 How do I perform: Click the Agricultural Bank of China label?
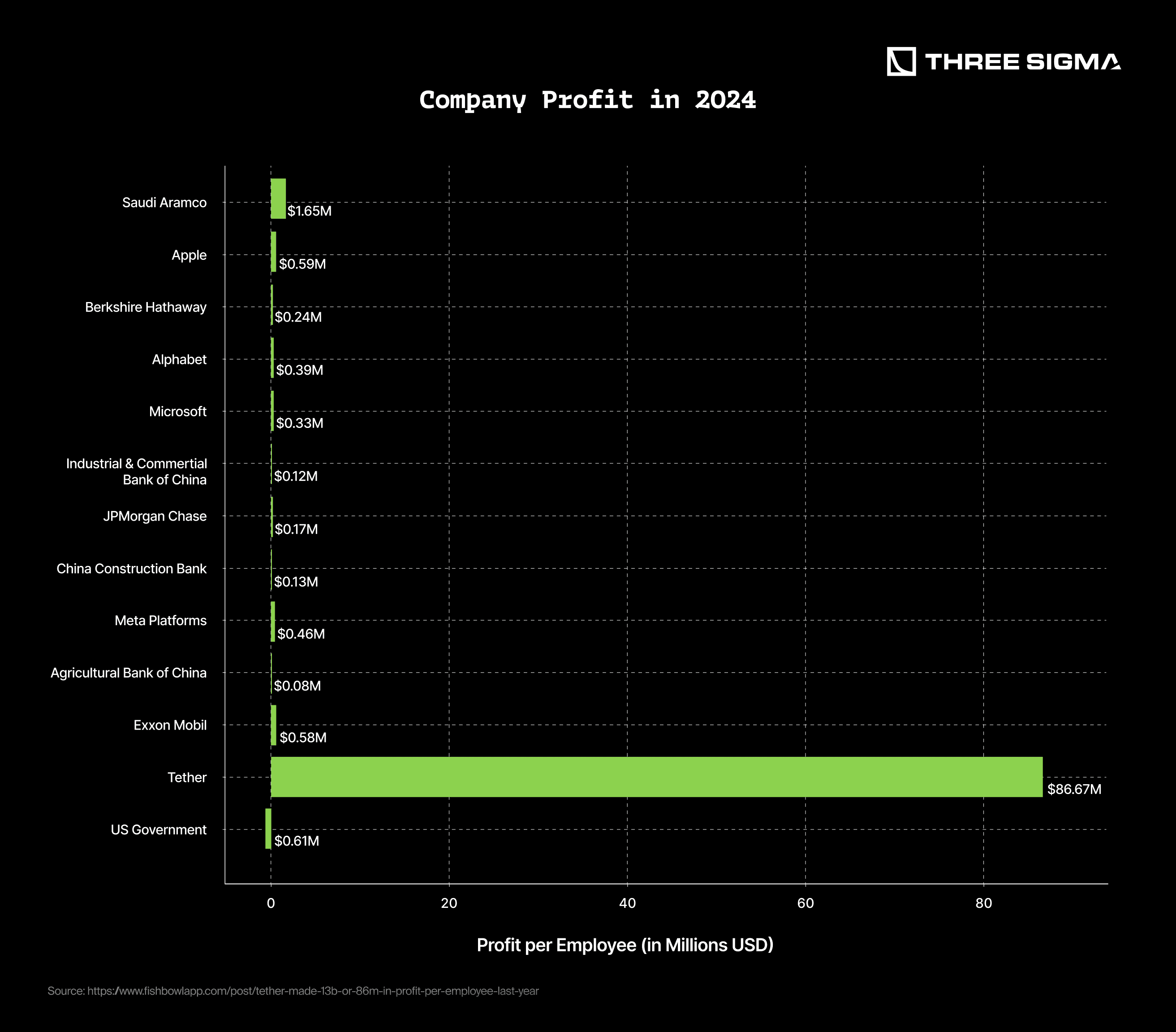pos(128,673)
